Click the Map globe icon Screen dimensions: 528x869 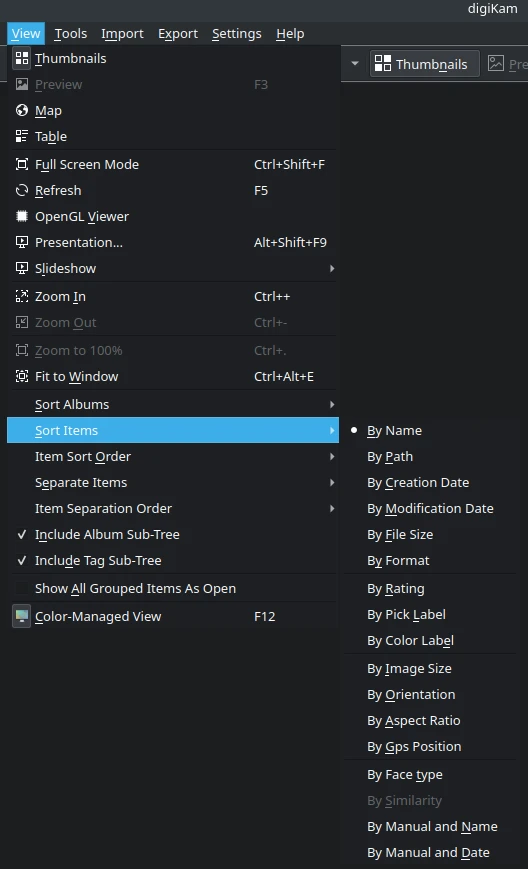coord(22,110)
